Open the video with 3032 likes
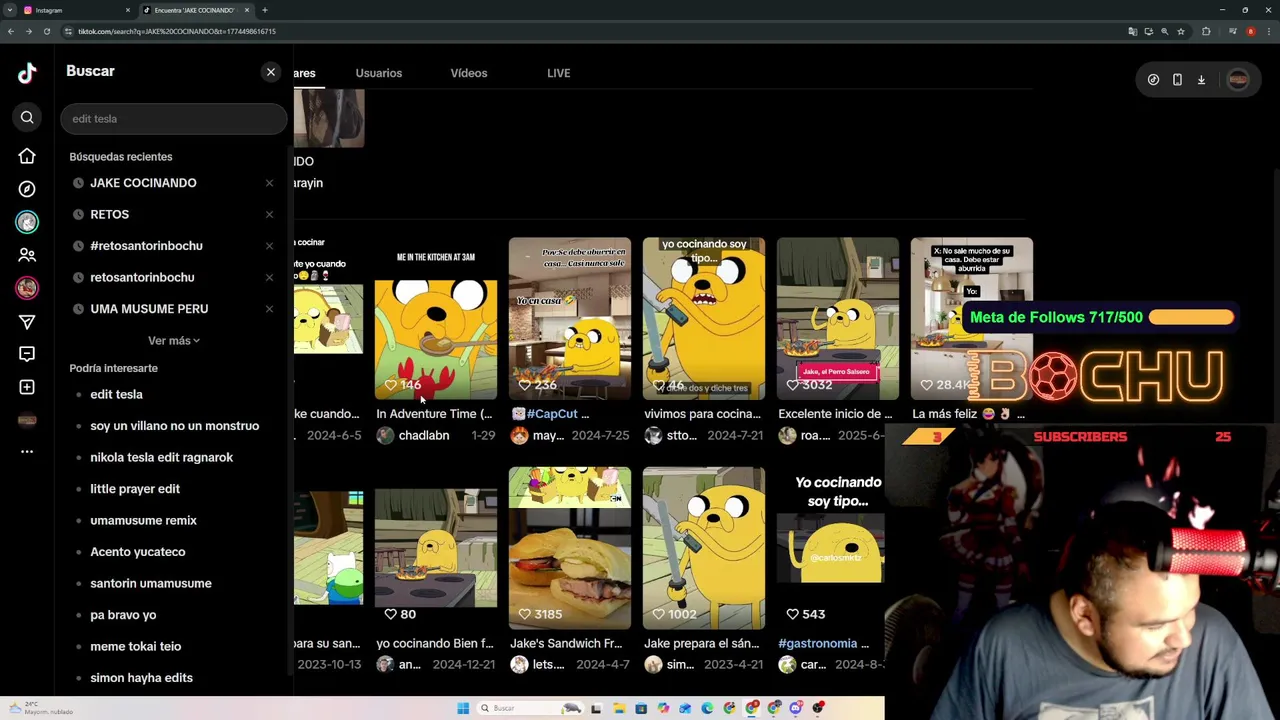 point(838,318)
